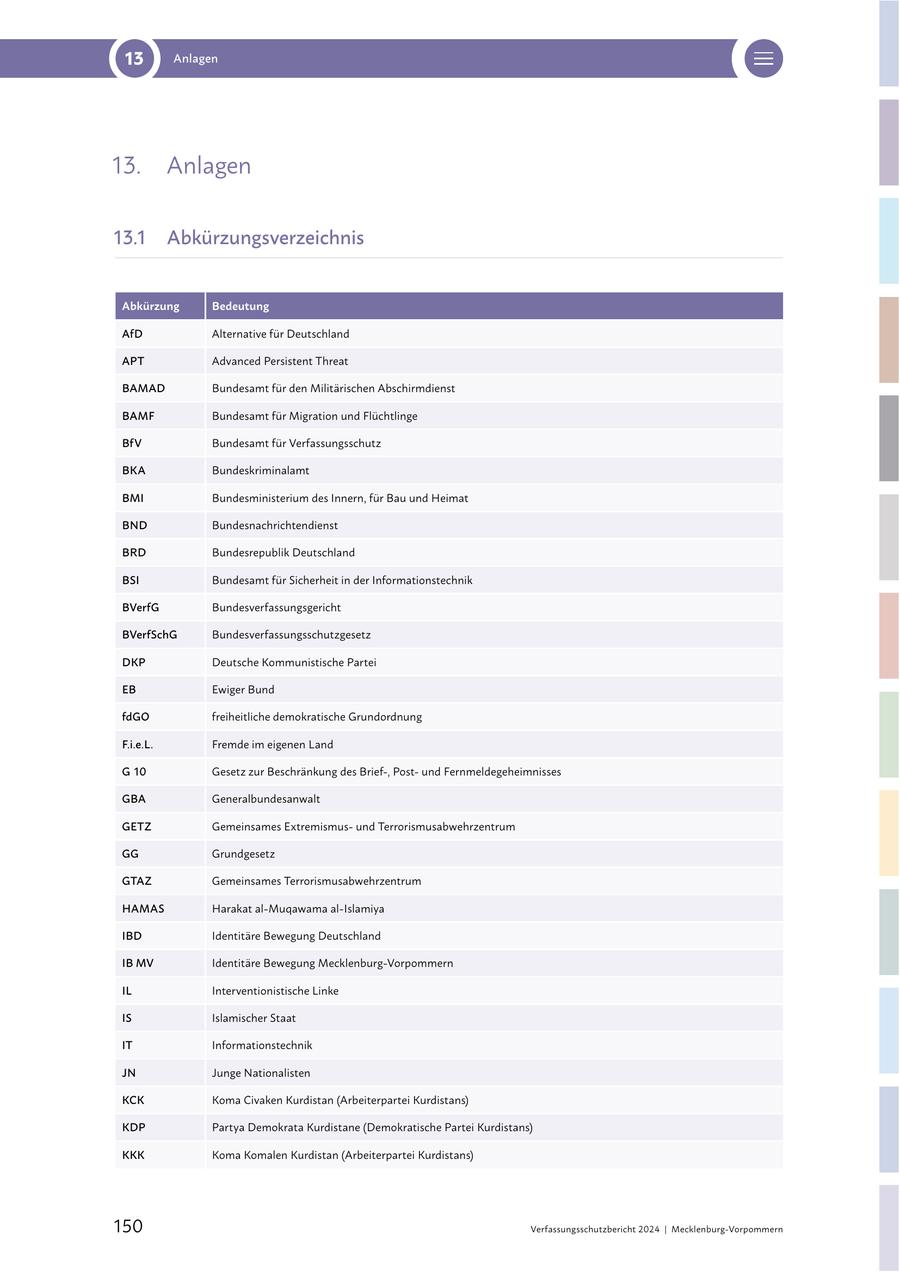The image size is (900, 1272).
Task: Jump to the light green side tab
Action: 888,734
